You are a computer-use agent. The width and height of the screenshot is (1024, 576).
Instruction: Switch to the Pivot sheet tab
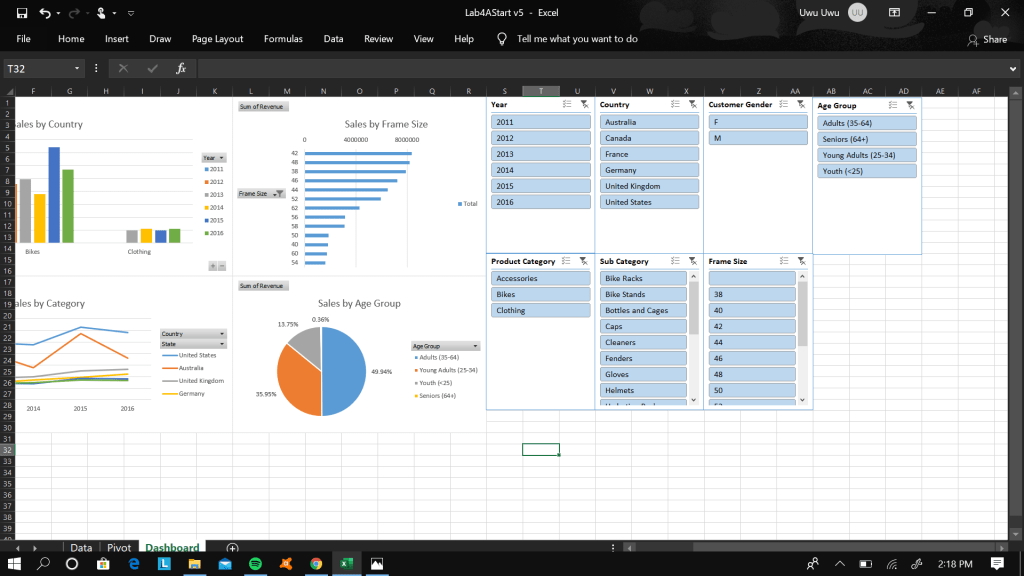point(119,548)
